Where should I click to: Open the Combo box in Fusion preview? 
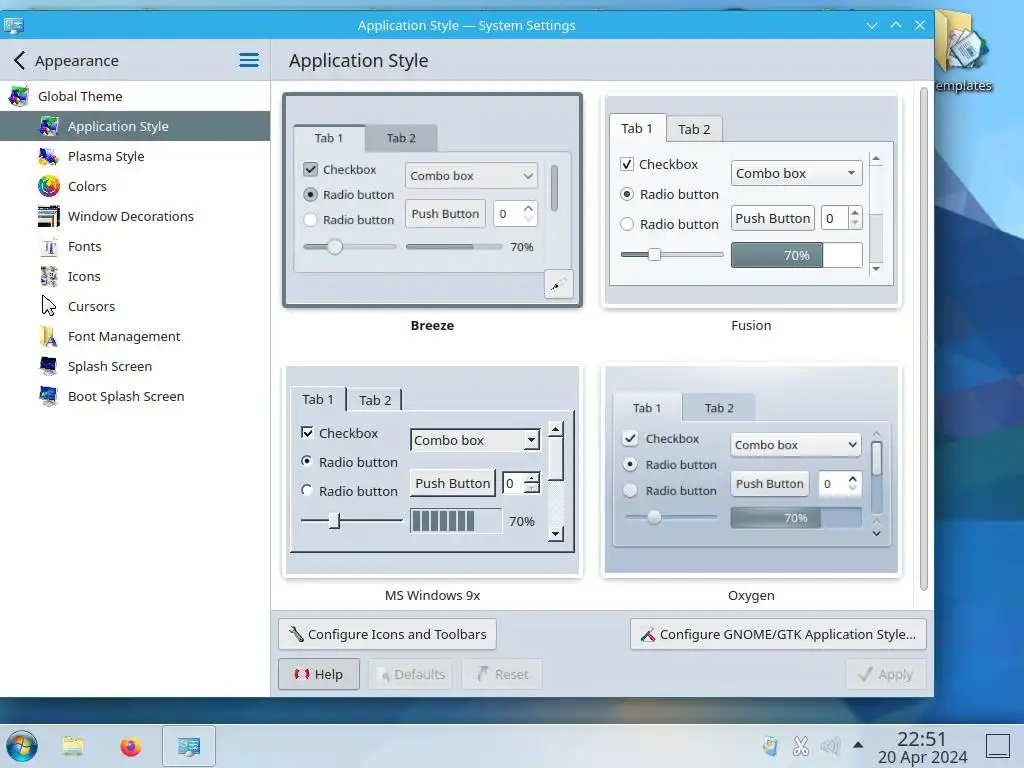click(x=797, y=173)
